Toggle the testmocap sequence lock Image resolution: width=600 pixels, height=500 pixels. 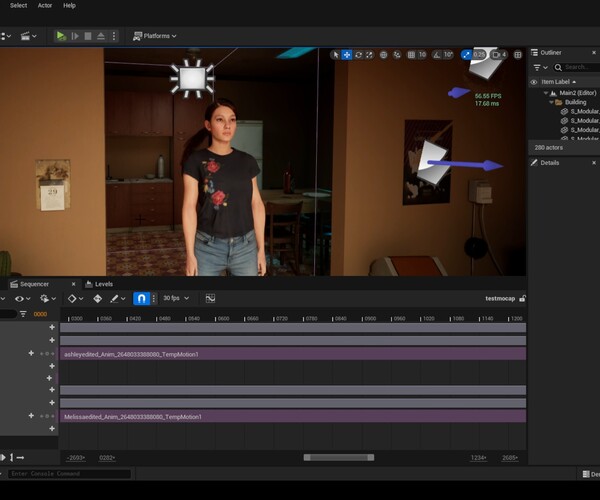click(522, 298)
